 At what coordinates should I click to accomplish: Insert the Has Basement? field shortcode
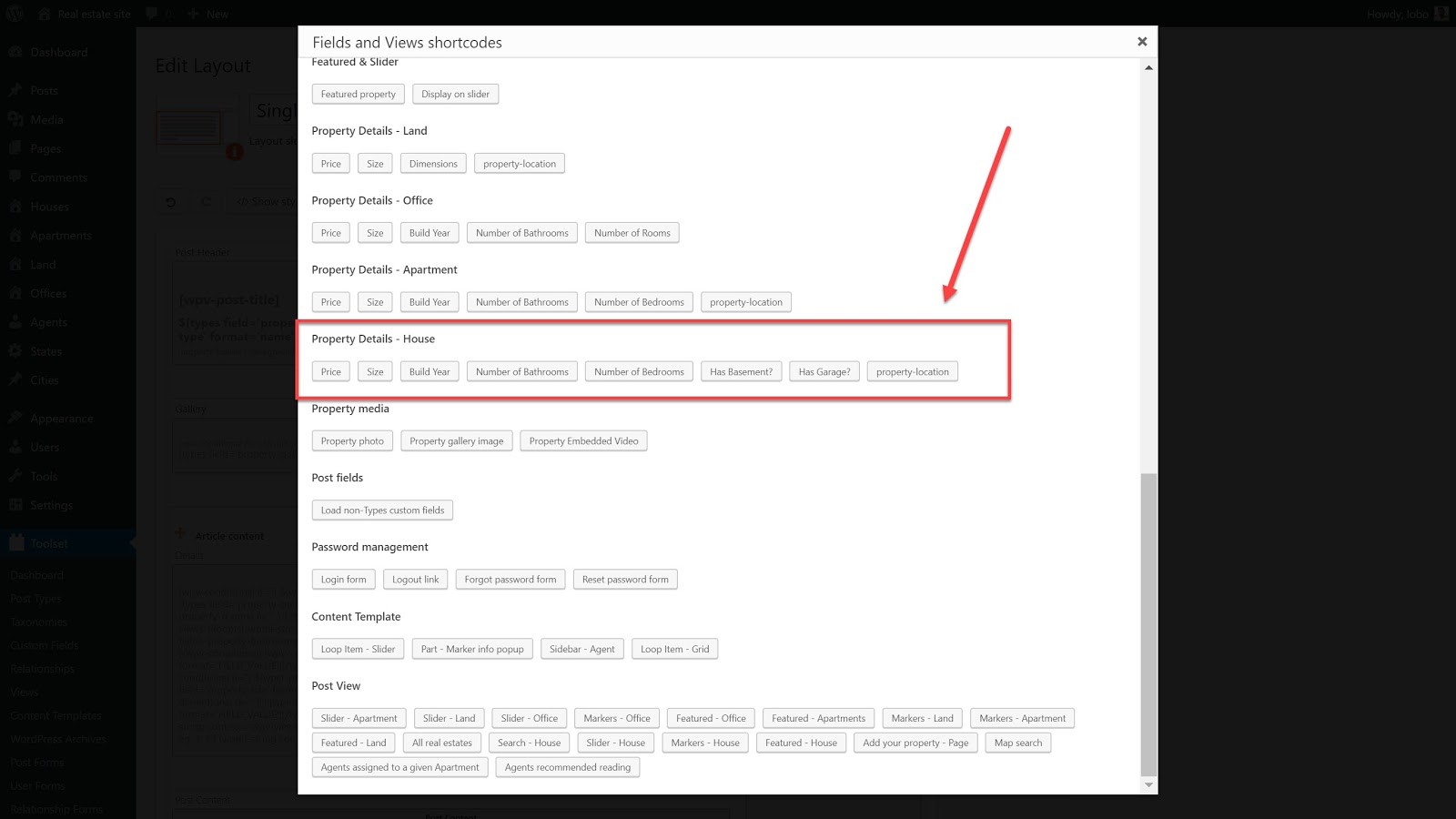[x=741, y=371]
